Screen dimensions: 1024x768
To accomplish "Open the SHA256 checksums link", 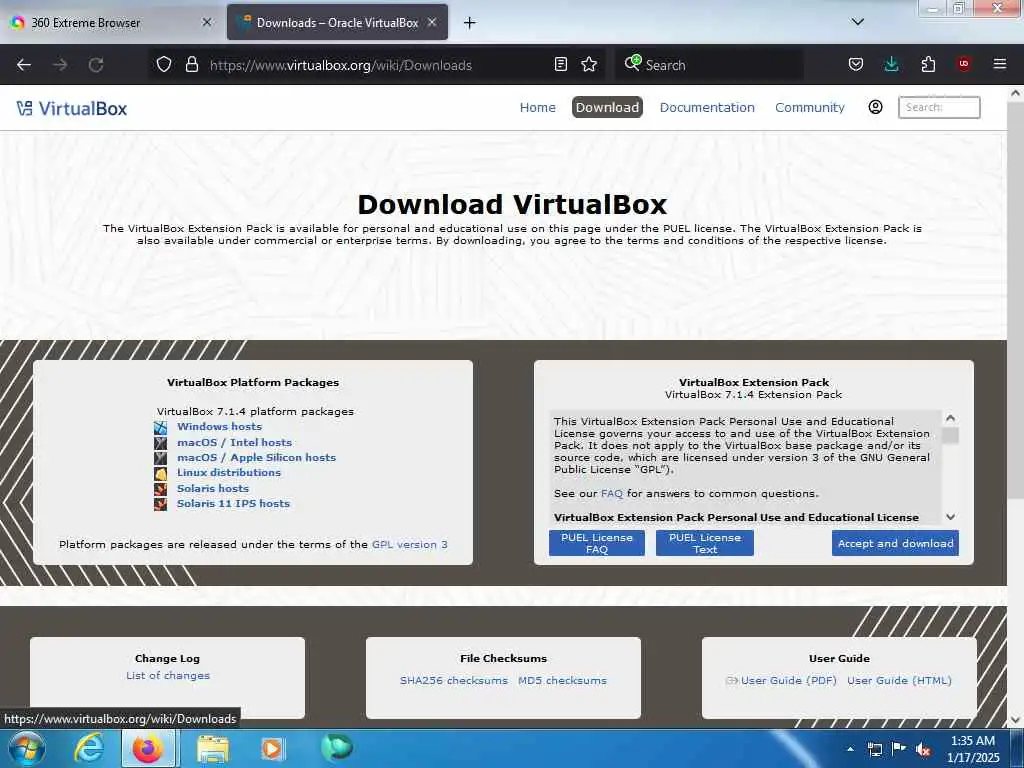I will 454,680.
